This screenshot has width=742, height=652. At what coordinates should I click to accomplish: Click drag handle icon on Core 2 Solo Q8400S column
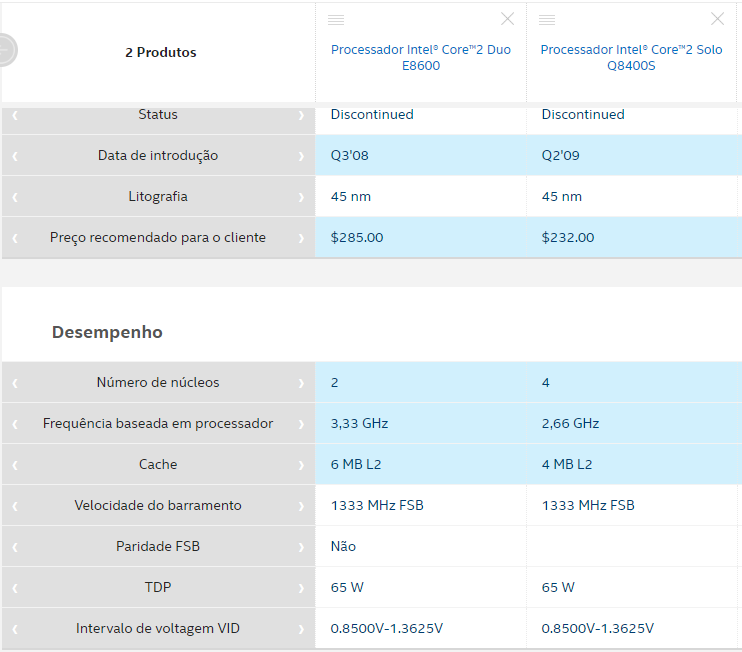coord(547,20)
